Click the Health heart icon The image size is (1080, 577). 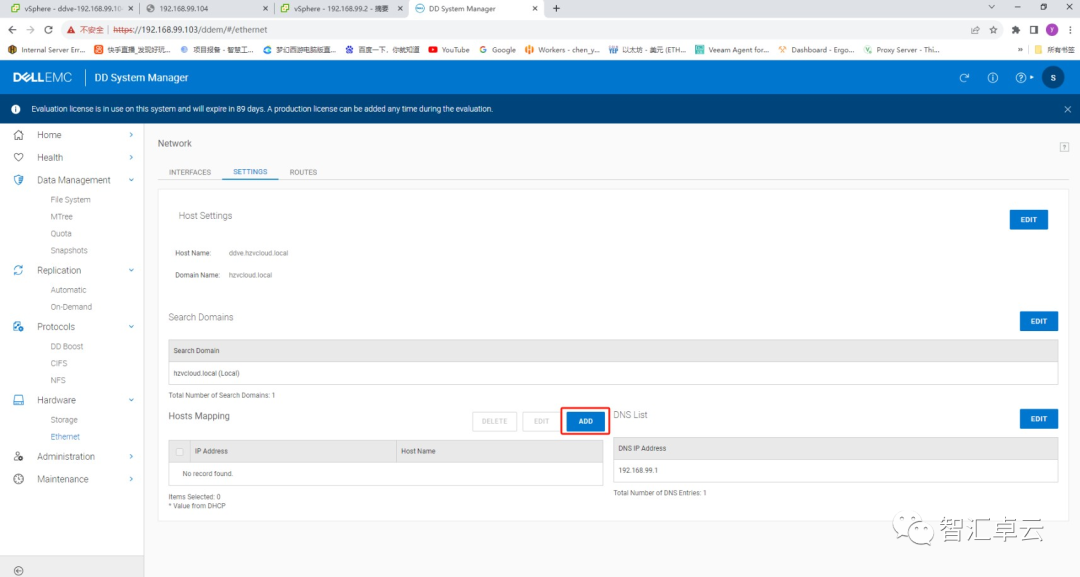point(19,158)
